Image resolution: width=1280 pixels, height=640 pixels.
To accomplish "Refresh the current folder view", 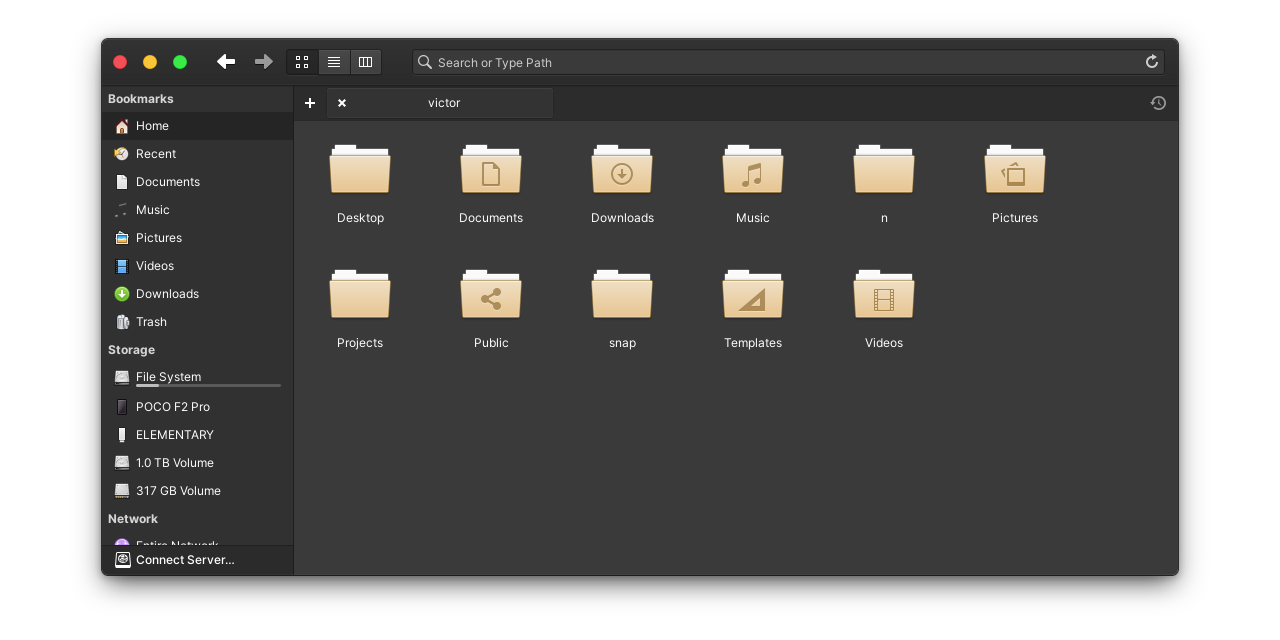I will tap(1151, 61).
